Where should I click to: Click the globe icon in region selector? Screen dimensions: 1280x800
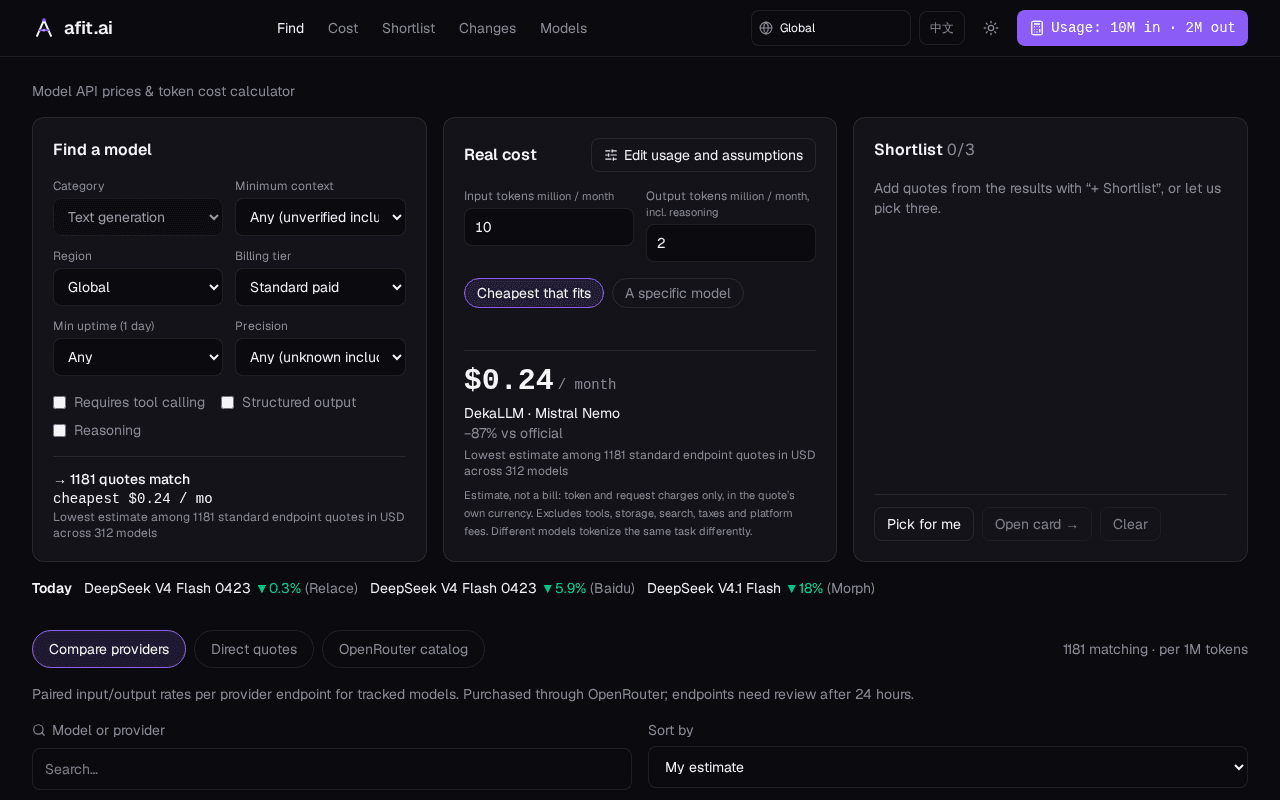coord(766,28)
